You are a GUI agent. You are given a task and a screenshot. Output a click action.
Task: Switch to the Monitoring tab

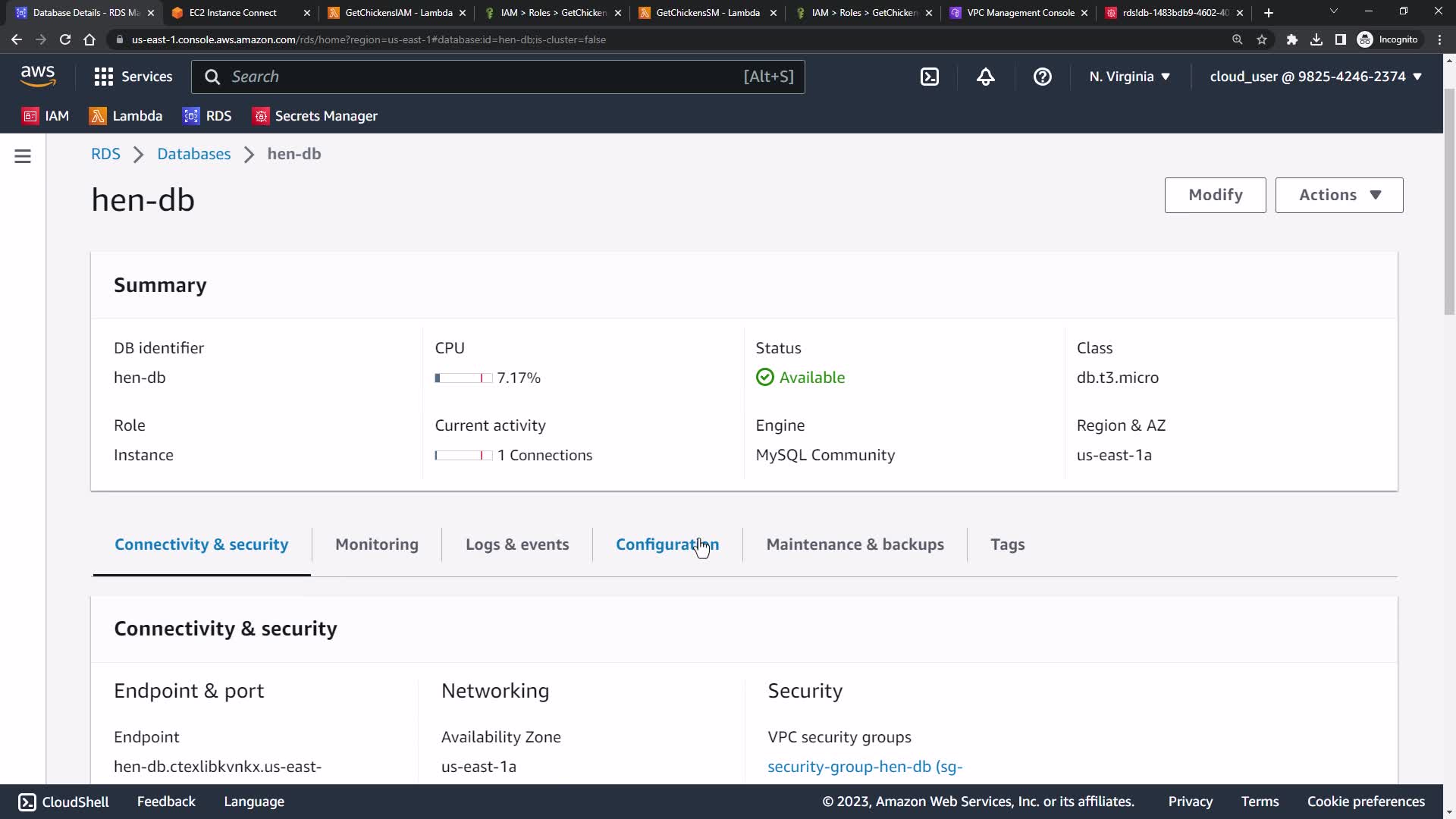(376, 544)
